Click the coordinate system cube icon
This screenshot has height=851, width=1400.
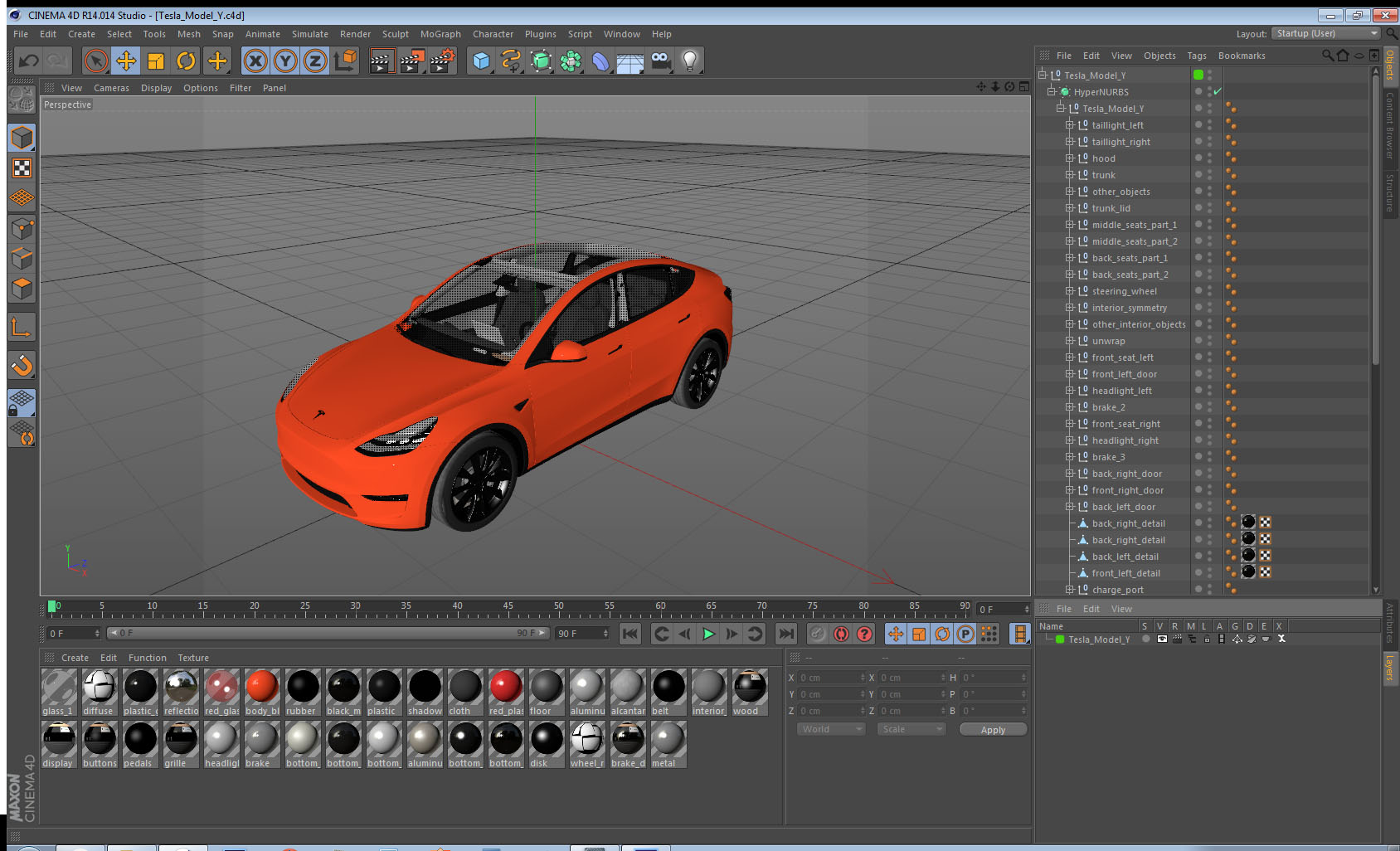click(345, 61)
